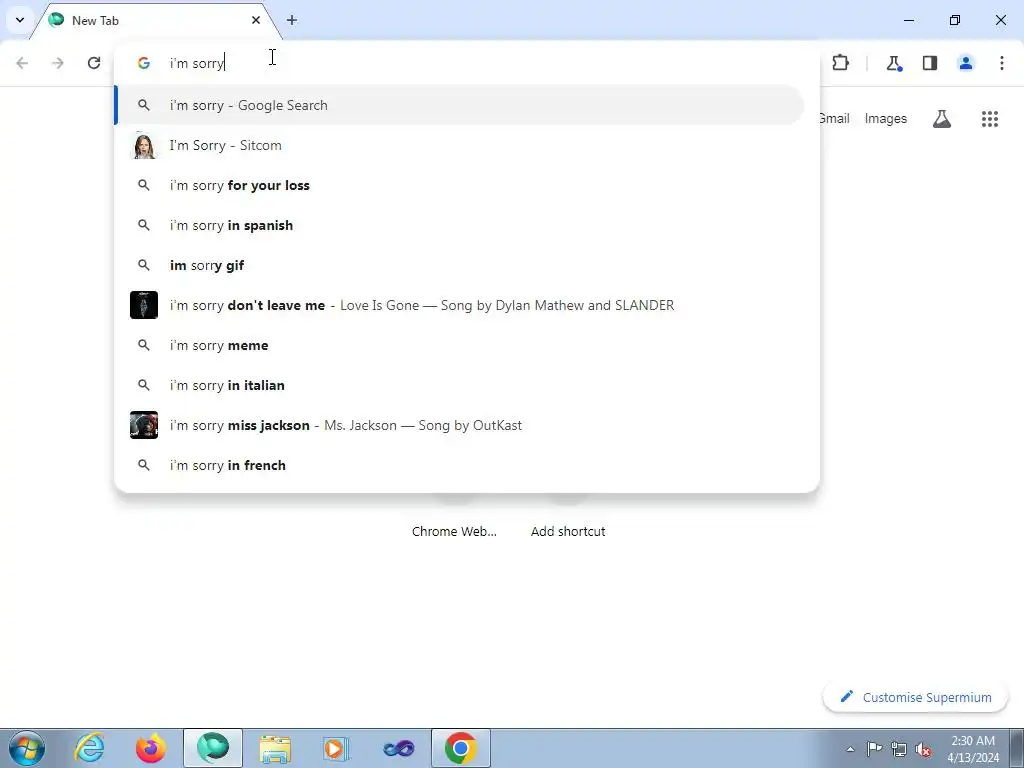1024x768 pixels.
Task: Pick "im sorry gif" suggestion
Action: tap(459, 265)
